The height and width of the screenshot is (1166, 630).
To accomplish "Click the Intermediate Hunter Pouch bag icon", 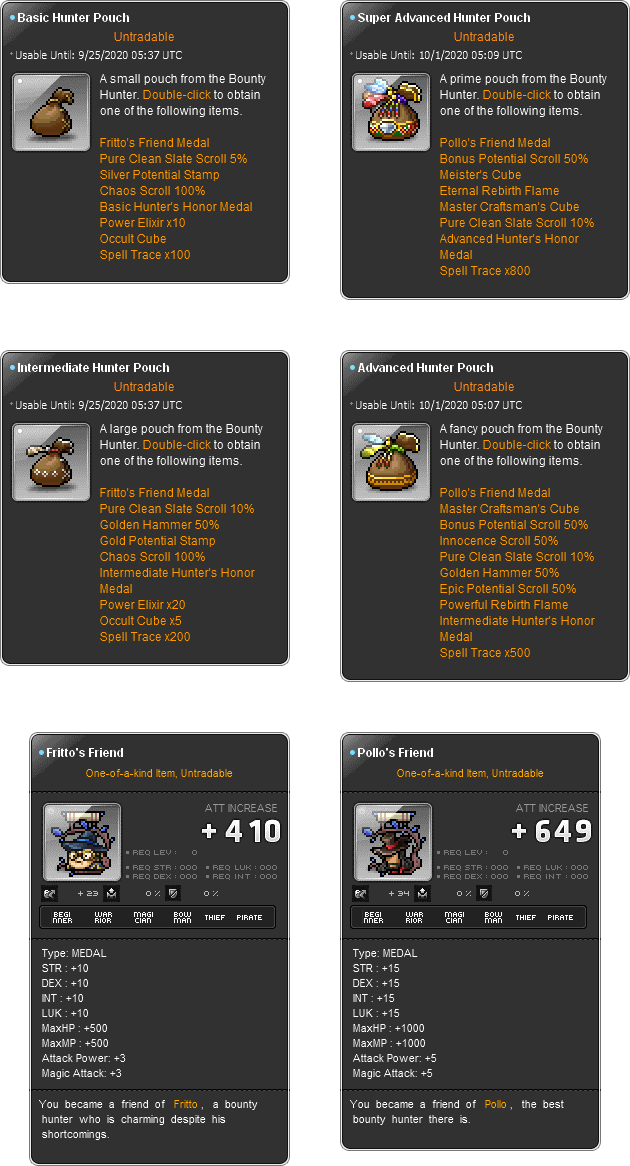I will (x=51, y=462).
